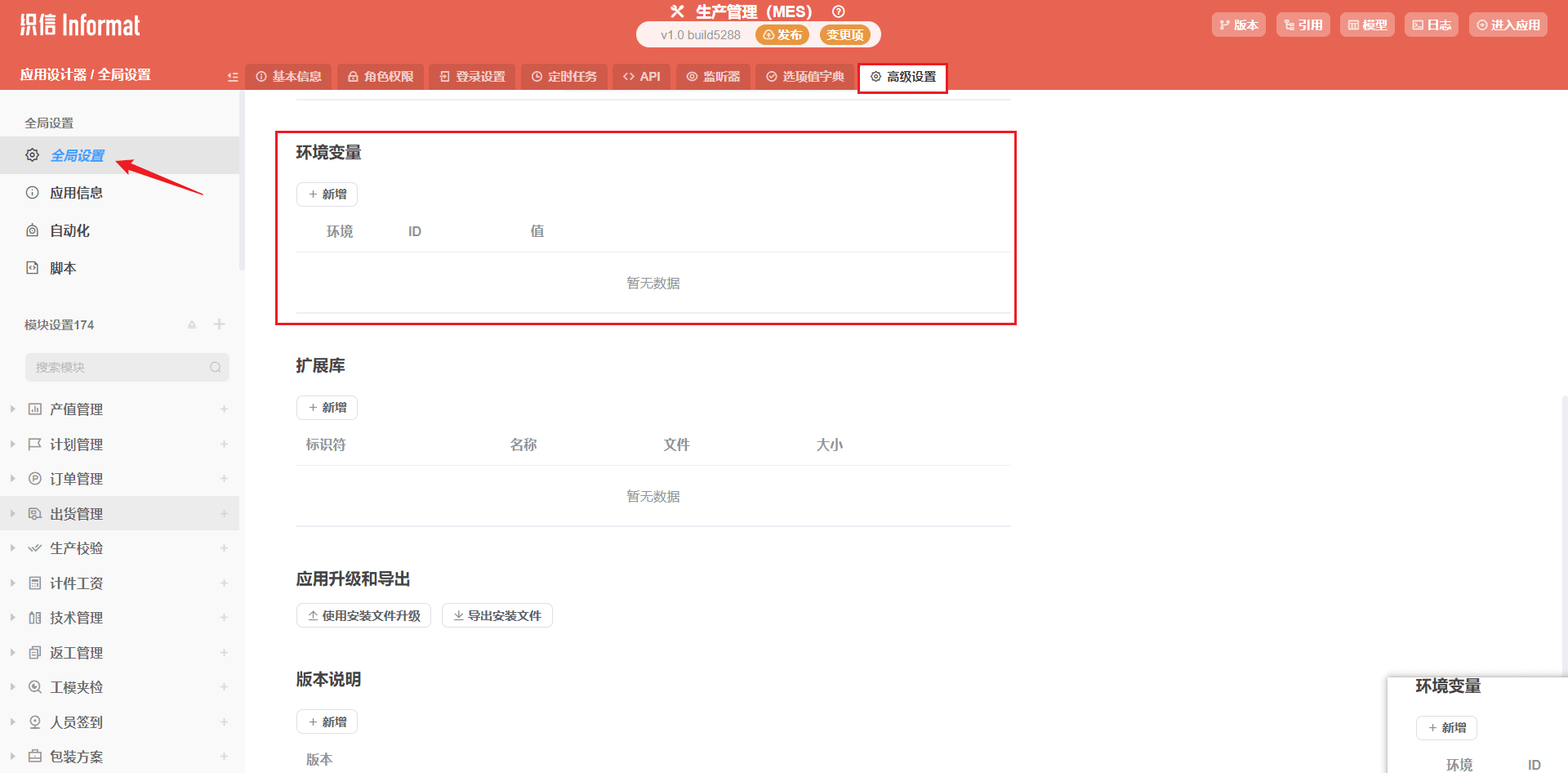This screenshot has width=1568, height=773.
Task: Expand the 产值管理 module tree node
Action: [x=13, y=409]
